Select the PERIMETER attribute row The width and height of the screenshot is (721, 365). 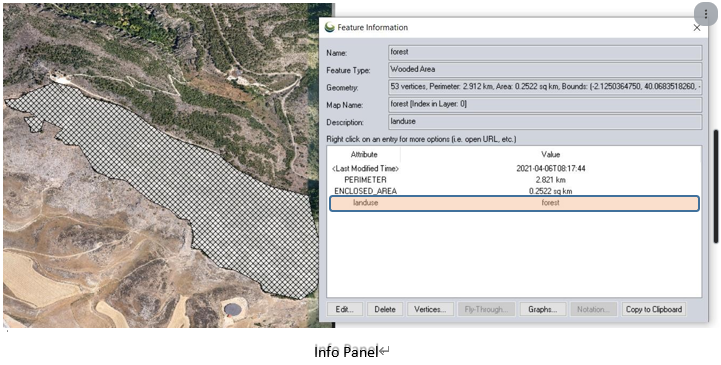pos(515,180)
